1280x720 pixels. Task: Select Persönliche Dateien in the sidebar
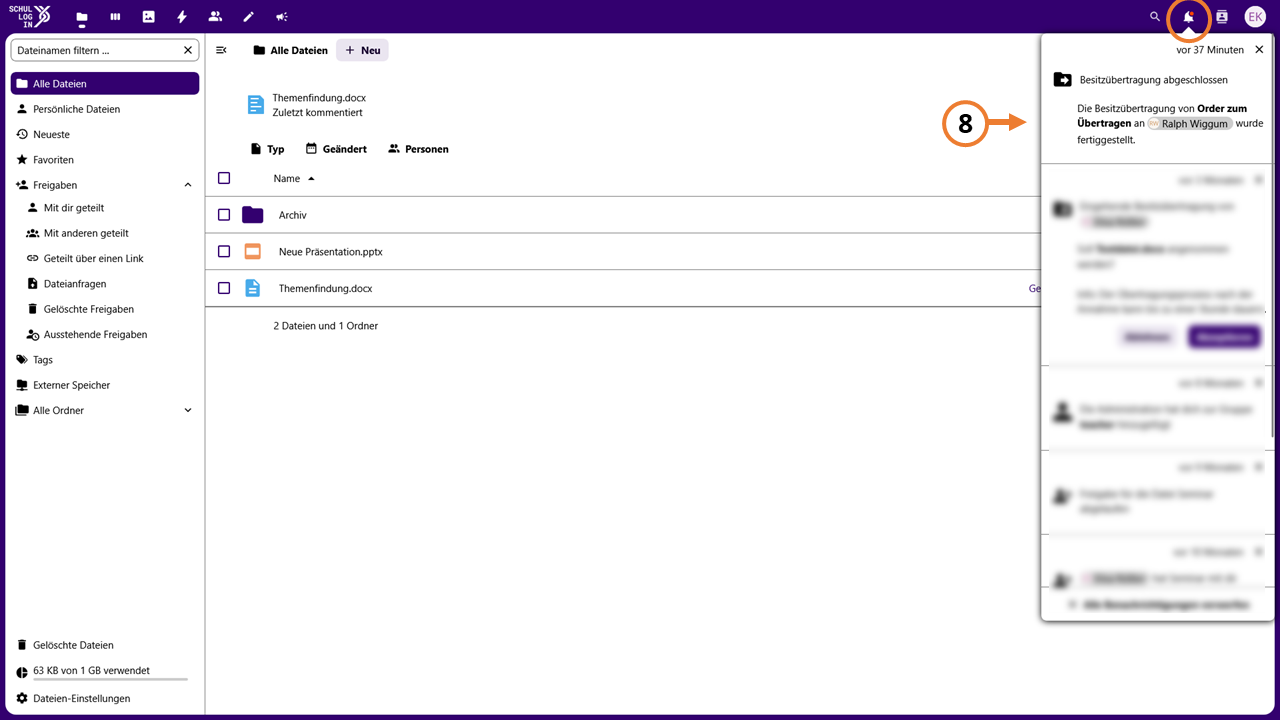(105, 109)
